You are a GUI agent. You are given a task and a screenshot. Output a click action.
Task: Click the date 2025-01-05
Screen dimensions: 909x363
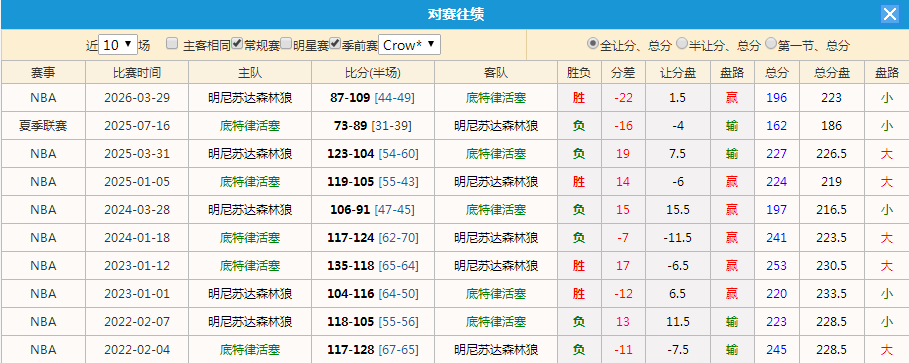(x=137, y=182)
